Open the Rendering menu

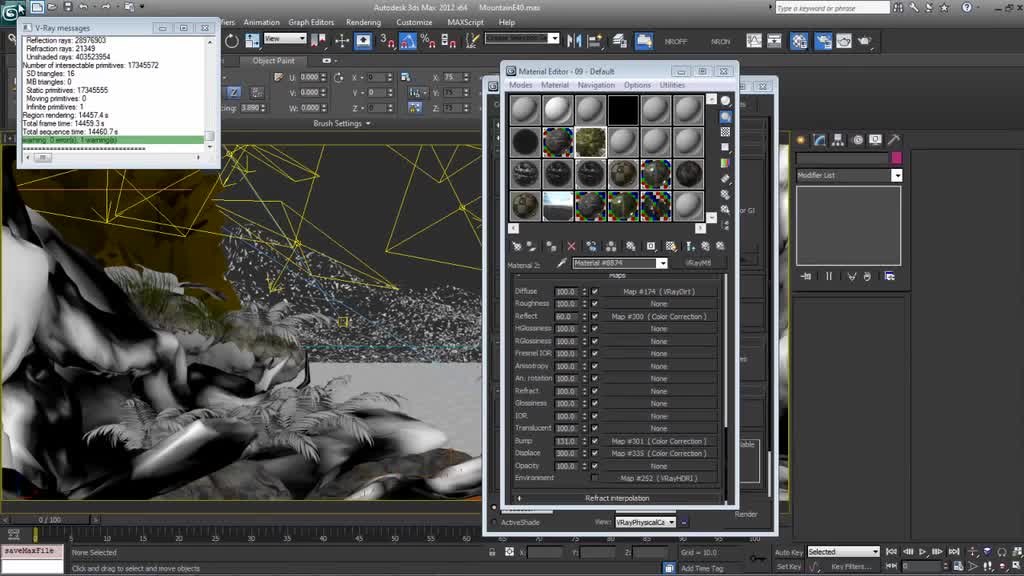[x=364, y=22]
